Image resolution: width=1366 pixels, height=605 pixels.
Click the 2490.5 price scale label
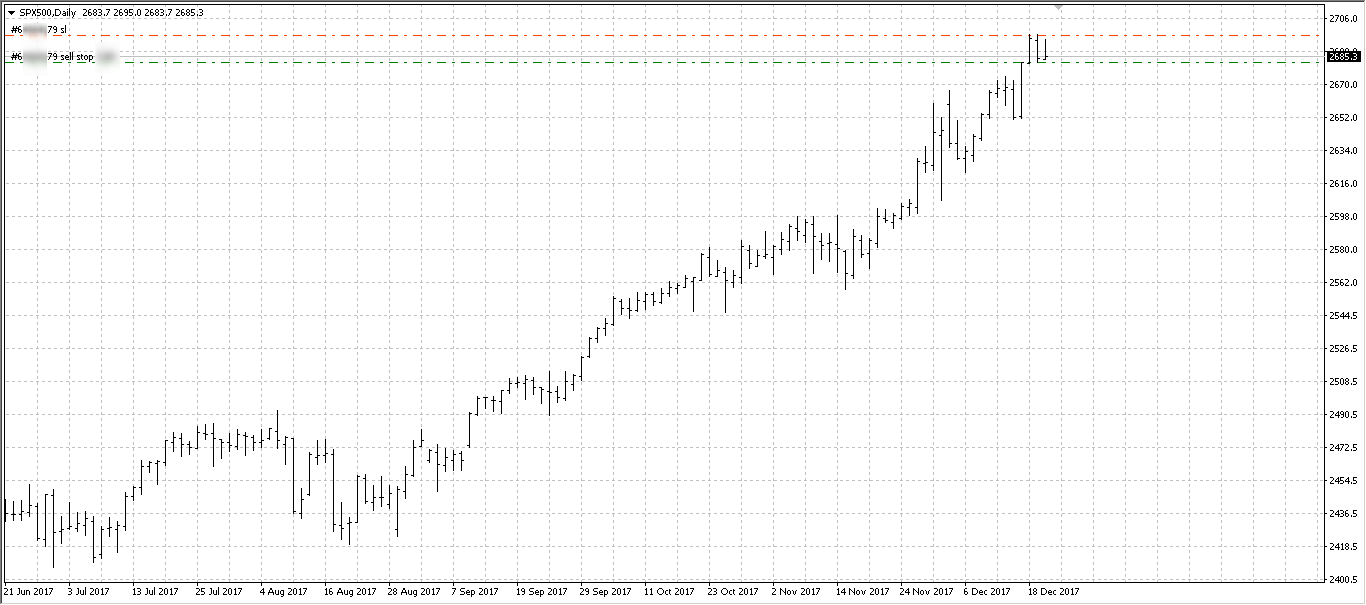[1342, 415]
